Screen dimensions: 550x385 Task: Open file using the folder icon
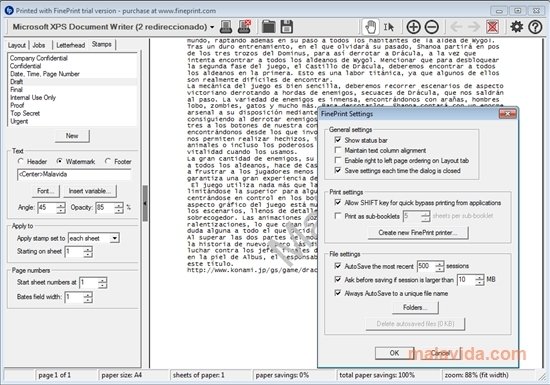point(269,27)
